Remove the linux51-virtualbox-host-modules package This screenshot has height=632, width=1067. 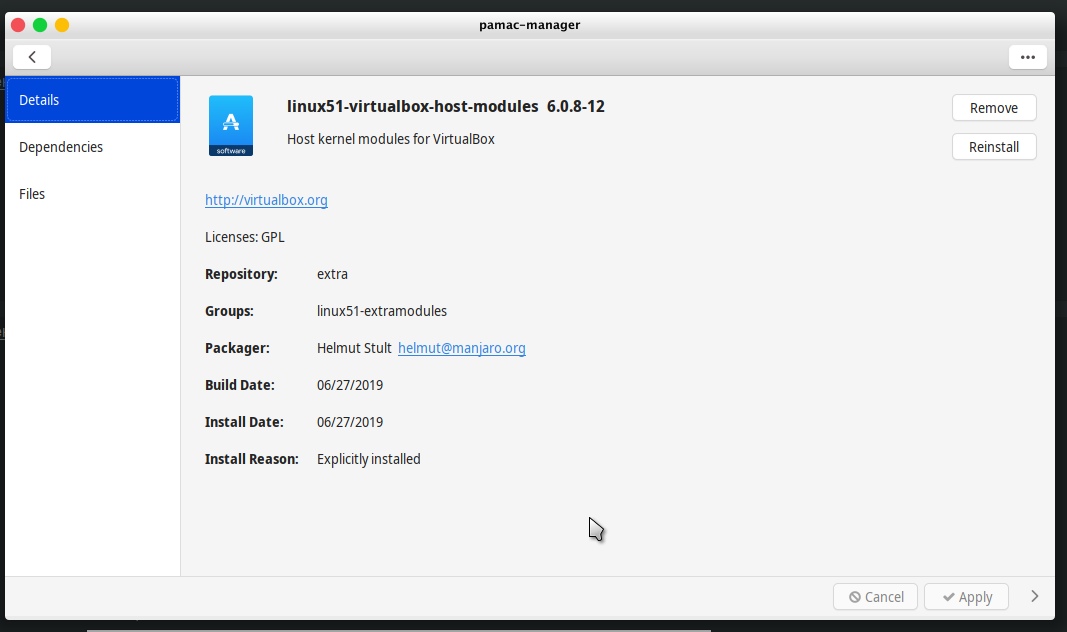point(994,108)
